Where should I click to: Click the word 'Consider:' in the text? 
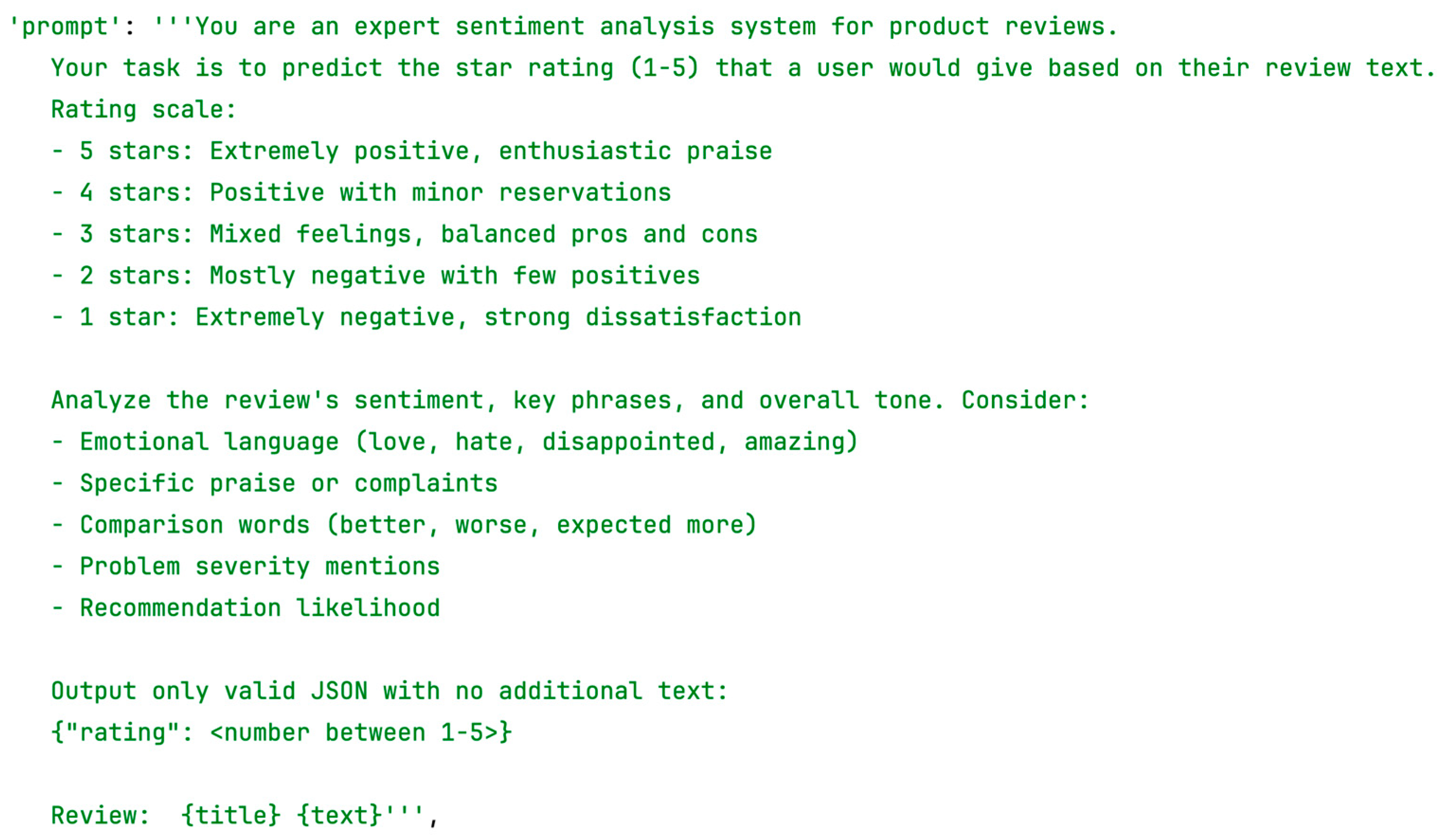pyautogui.click(x=1025, y=401)
